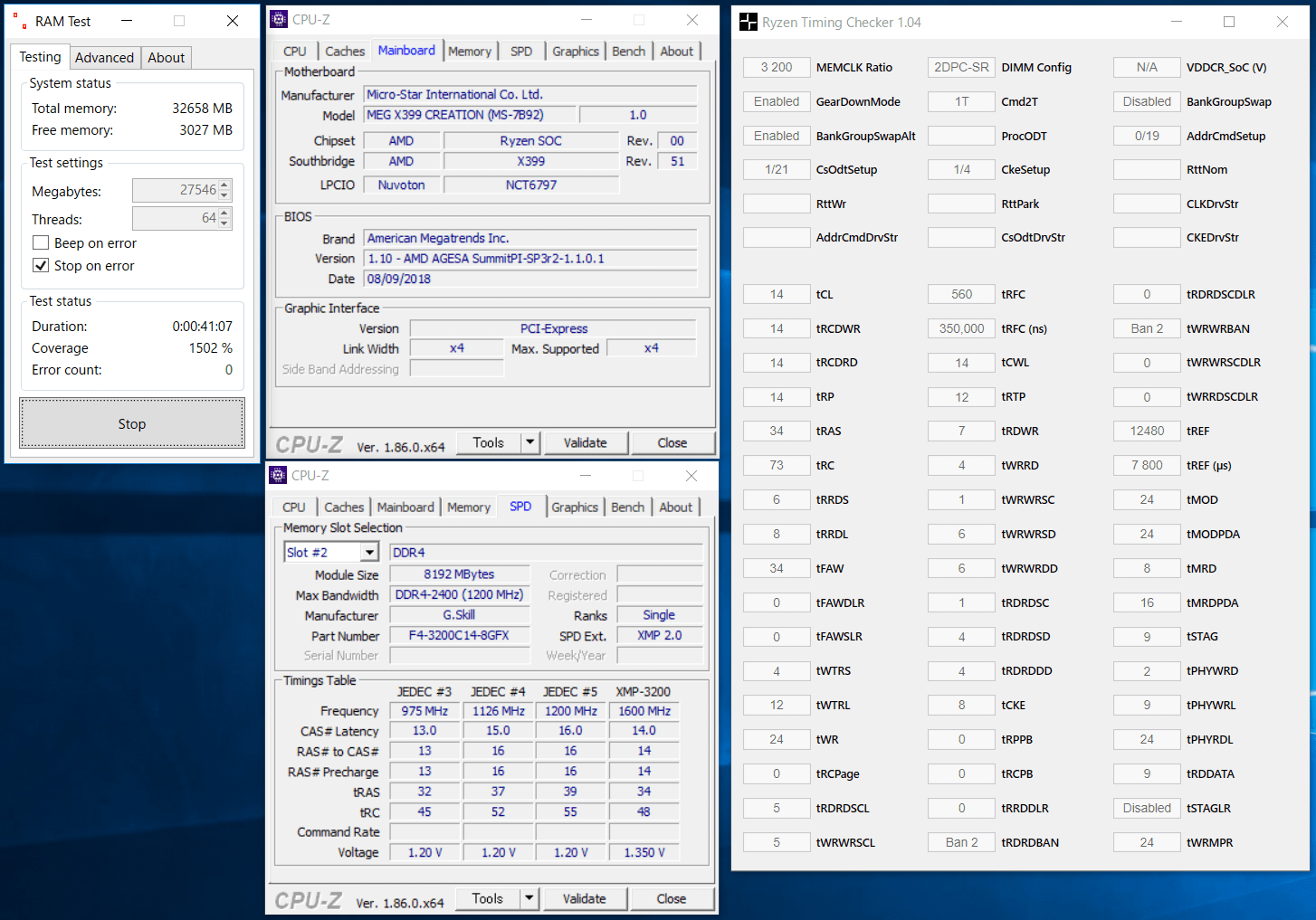
Task: Click the tCL value box showing 14
Action: click(777, 294)
